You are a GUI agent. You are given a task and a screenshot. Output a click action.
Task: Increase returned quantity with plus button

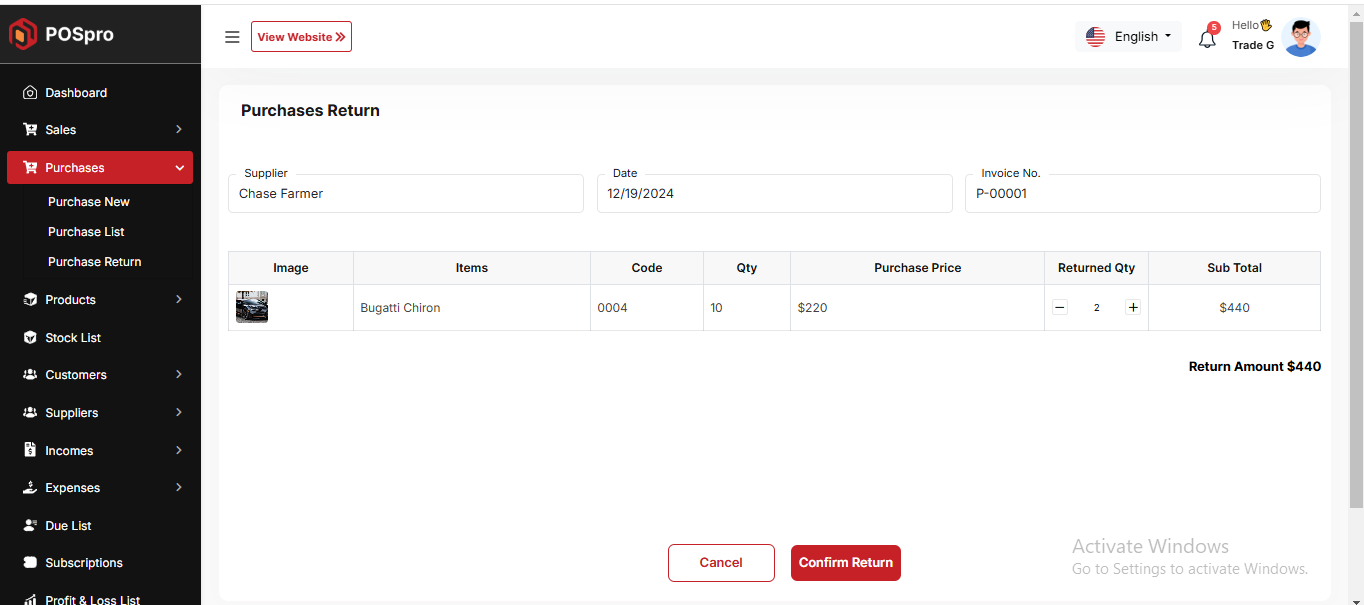coord(1133,308)
